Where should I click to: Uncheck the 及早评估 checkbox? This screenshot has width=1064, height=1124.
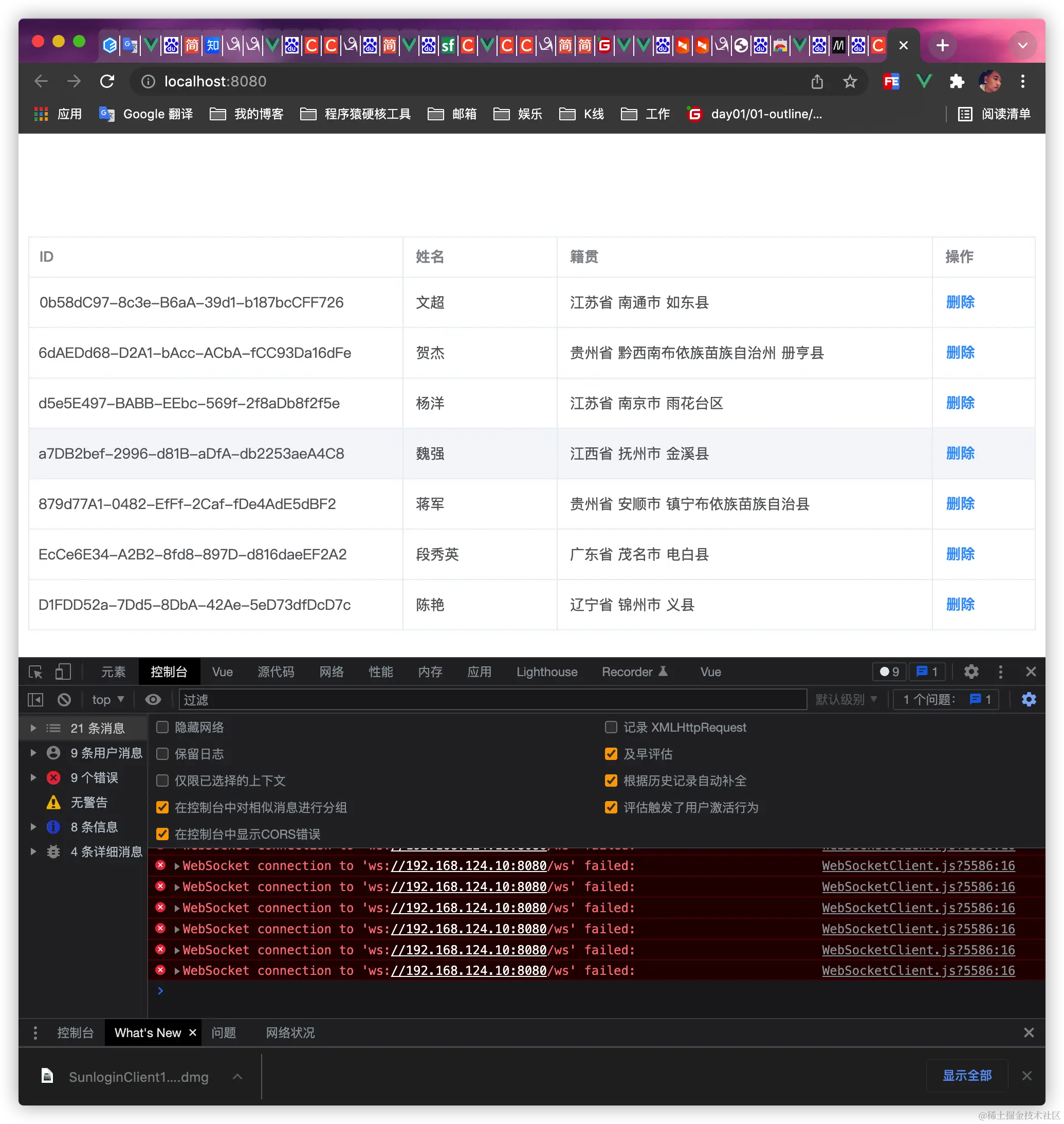click(x=611, y=754)
